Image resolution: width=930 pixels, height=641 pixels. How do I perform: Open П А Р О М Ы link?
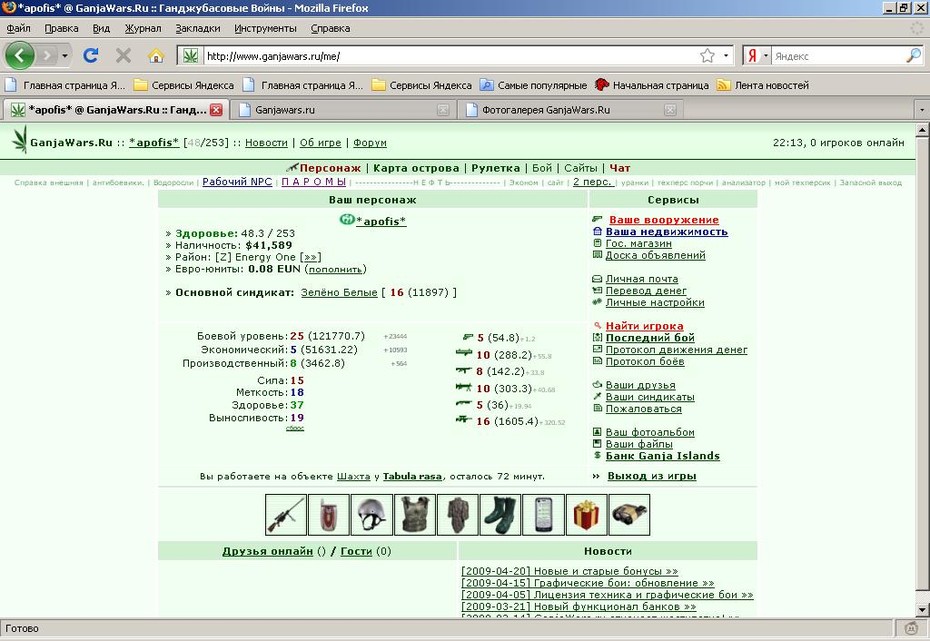coord(313,181)
